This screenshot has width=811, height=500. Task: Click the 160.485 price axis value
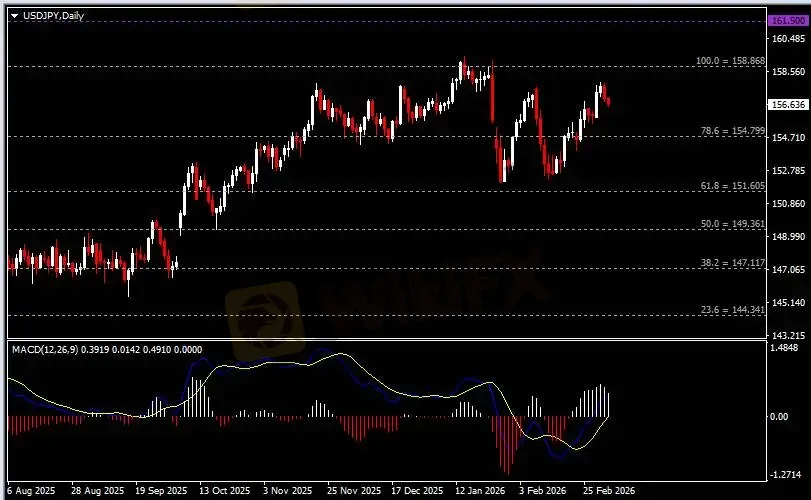787,39
